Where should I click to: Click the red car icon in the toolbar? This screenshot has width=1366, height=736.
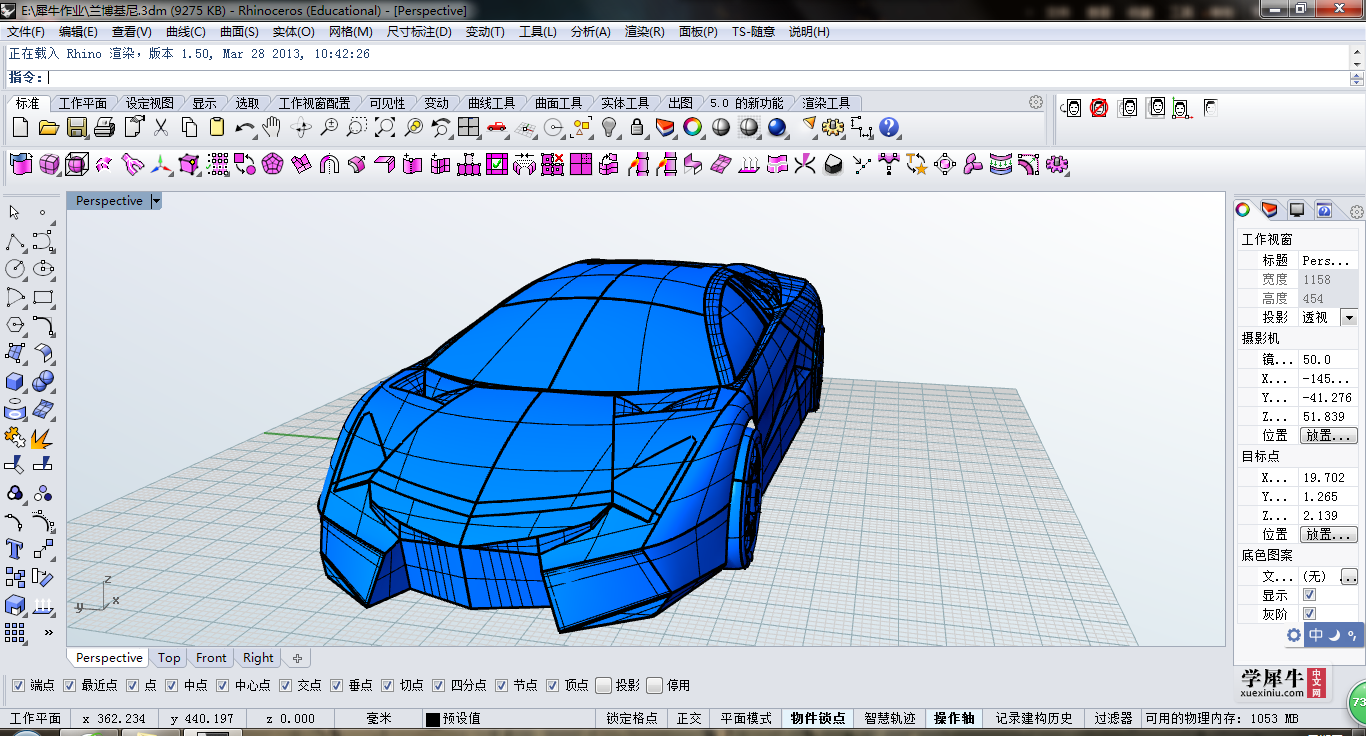[x=497, y=127]
